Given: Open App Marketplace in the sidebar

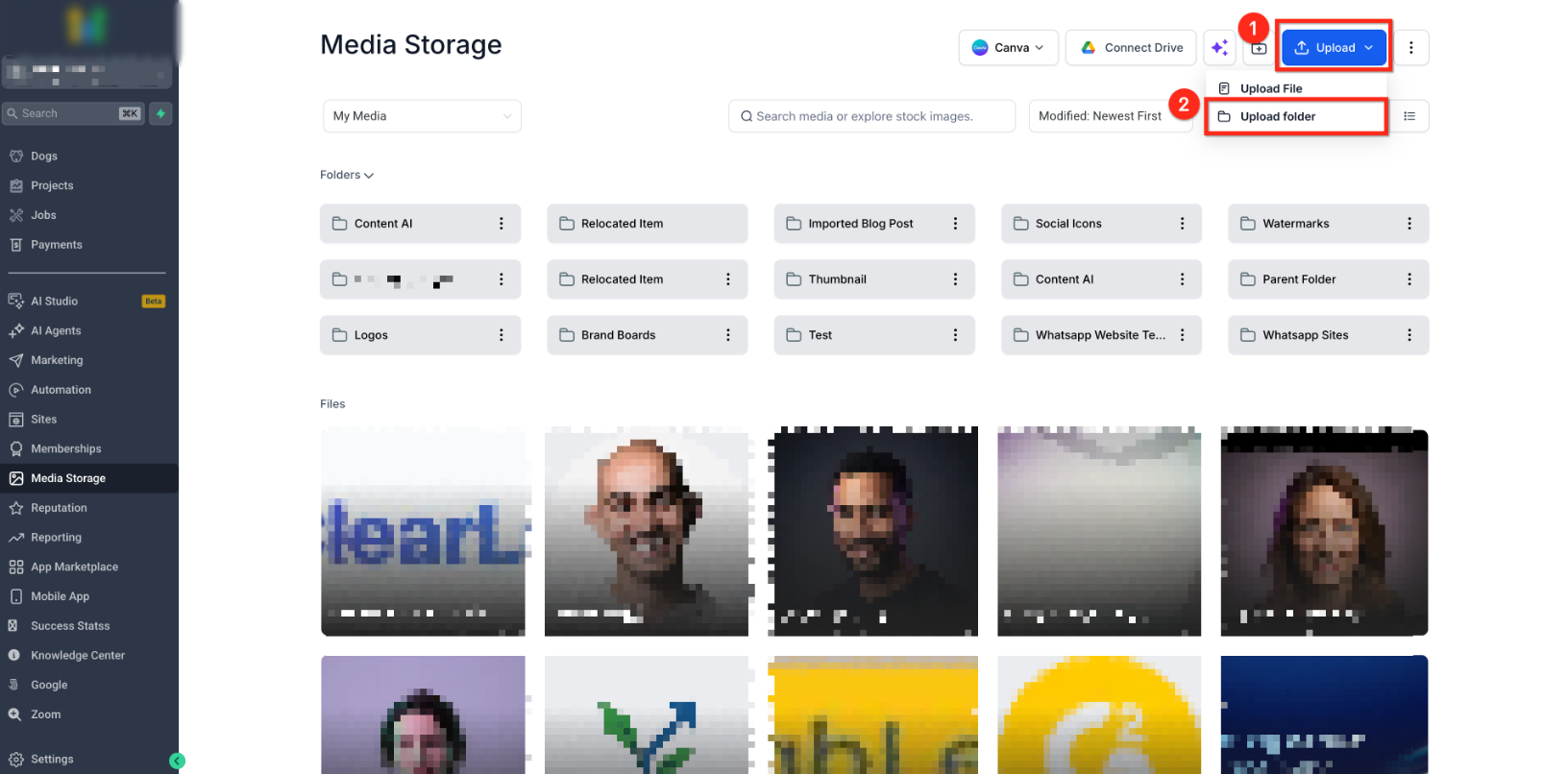Looking at the screenshot, I should [89, 568].
